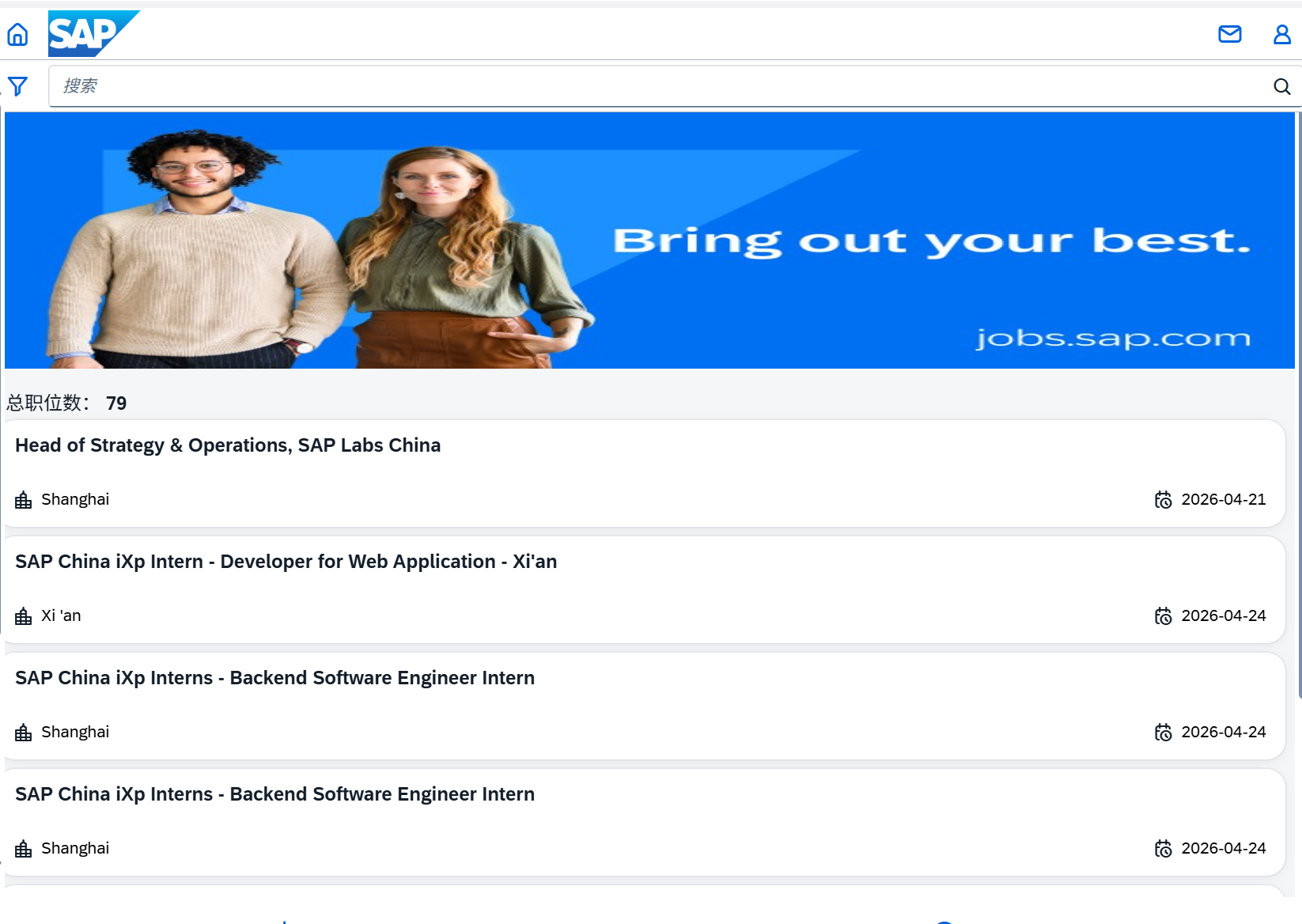
Task: Click the jobs.sap.com text on the banner
Action: pos(1112,339)
